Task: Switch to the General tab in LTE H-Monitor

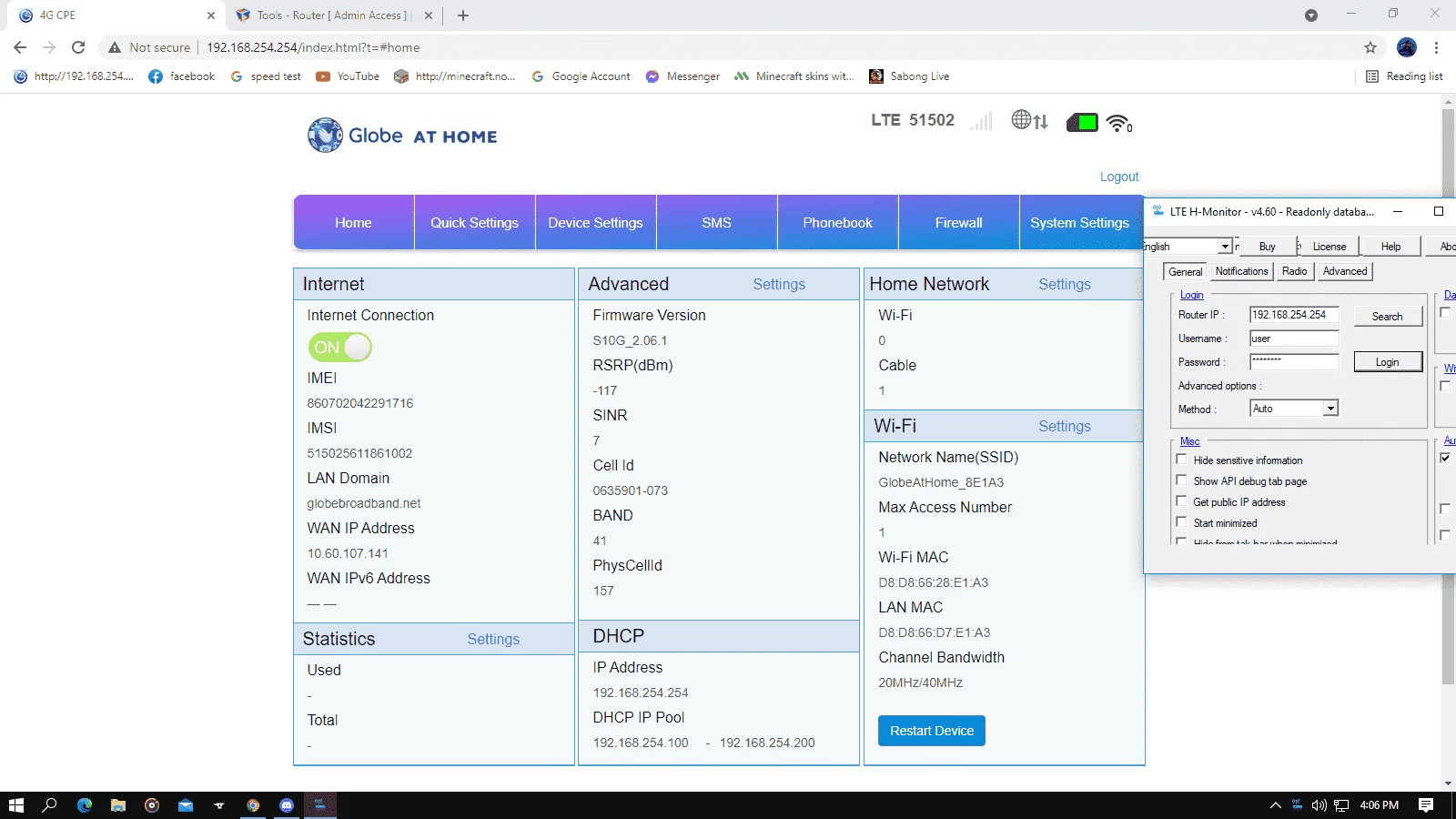Action: 1185,272
